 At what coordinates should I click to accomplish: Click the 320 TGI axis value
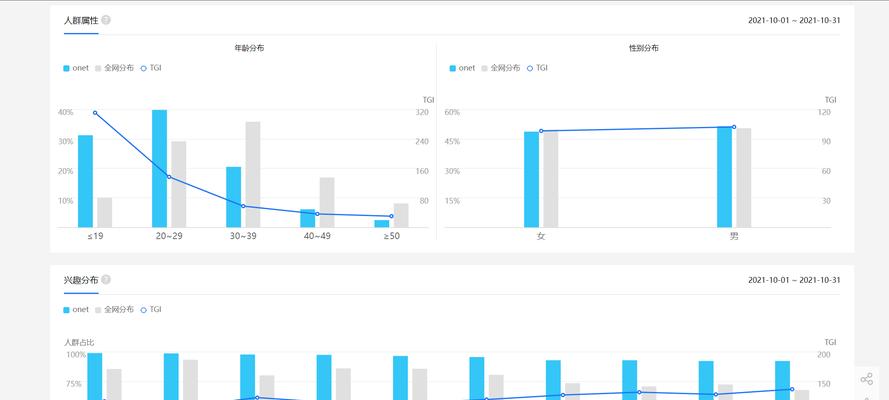point(422,112)
